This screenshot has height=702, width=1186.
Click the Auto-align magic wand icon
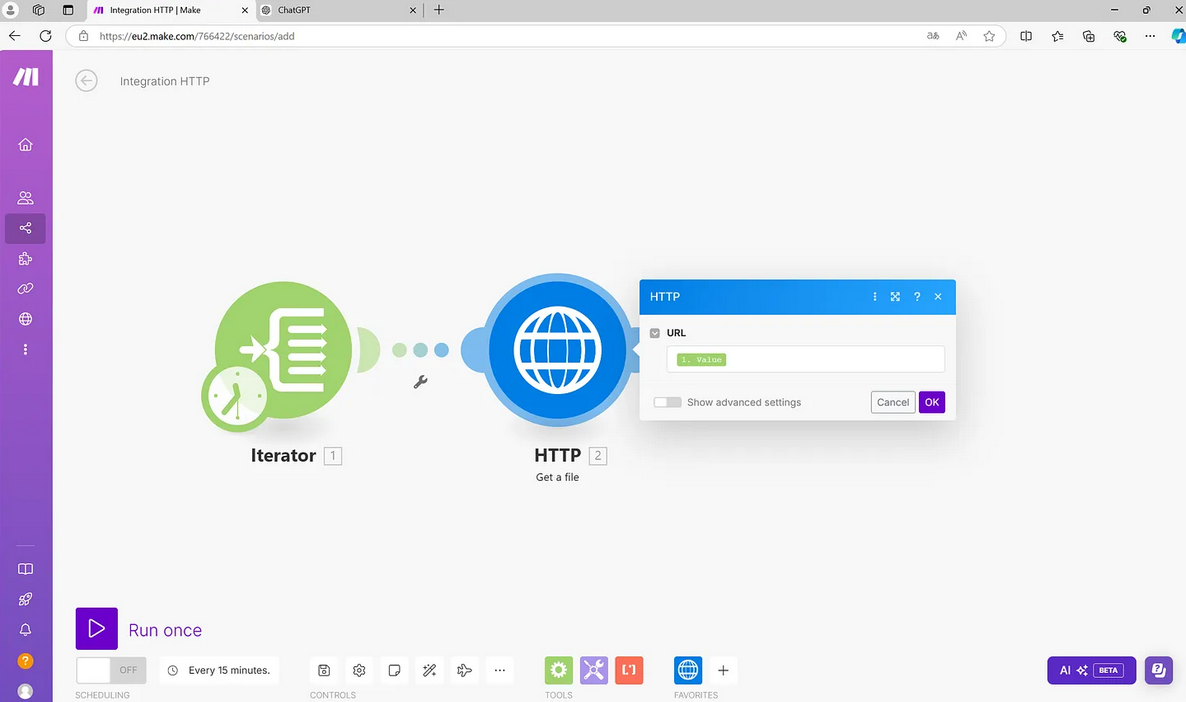tap(430, 670)
